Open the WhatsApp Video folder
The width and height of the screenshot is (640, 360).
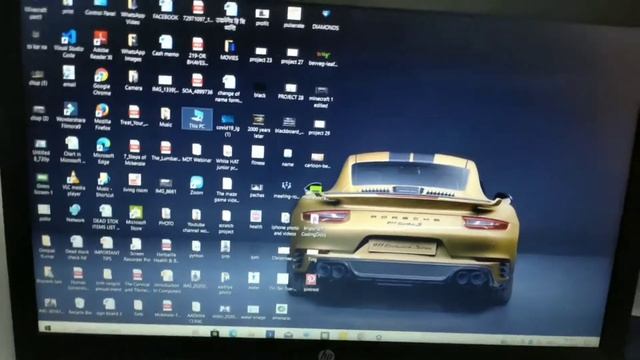point(132,11)
